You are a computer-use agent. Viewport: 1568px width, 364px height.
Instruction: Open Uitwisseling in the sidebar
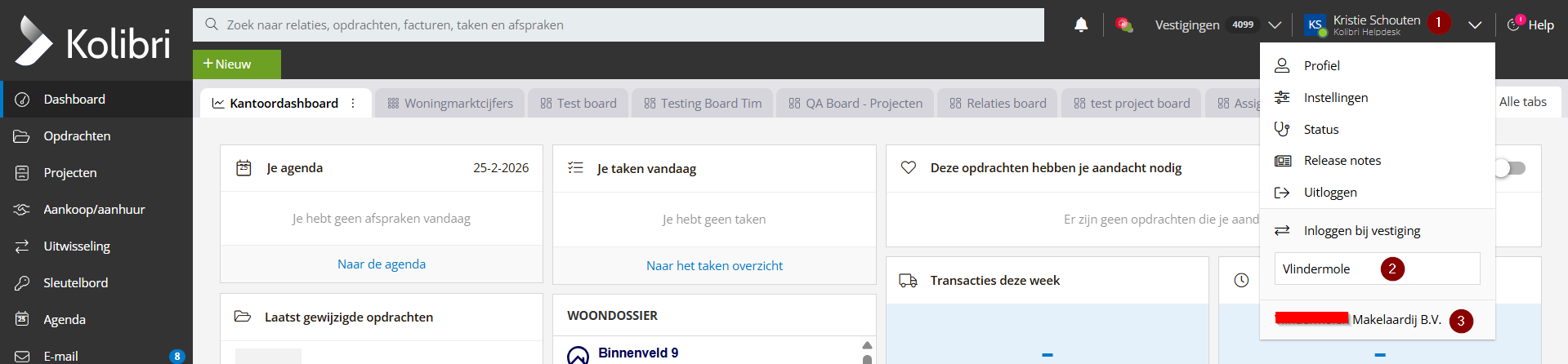pyautogui.click(x=77, y=246)
